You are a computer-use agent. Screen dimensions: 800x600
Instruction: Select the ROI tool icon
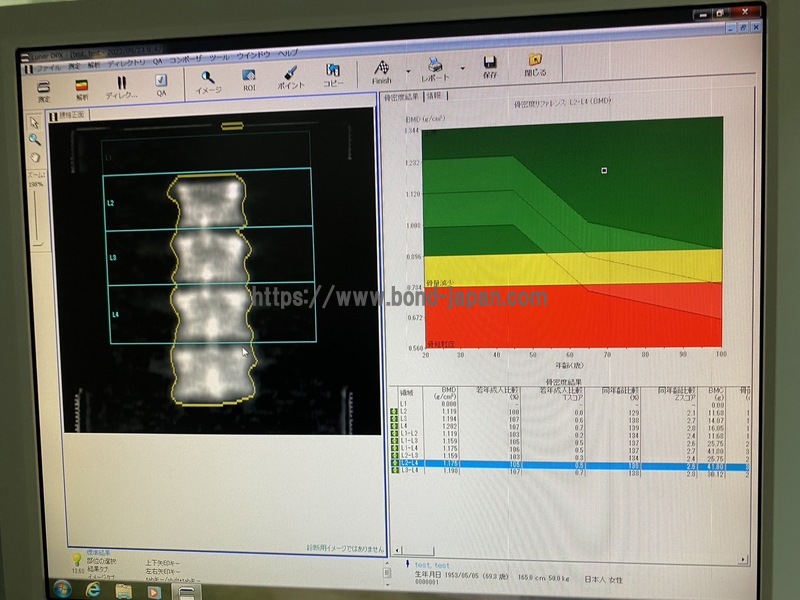(x=249, y=78)
